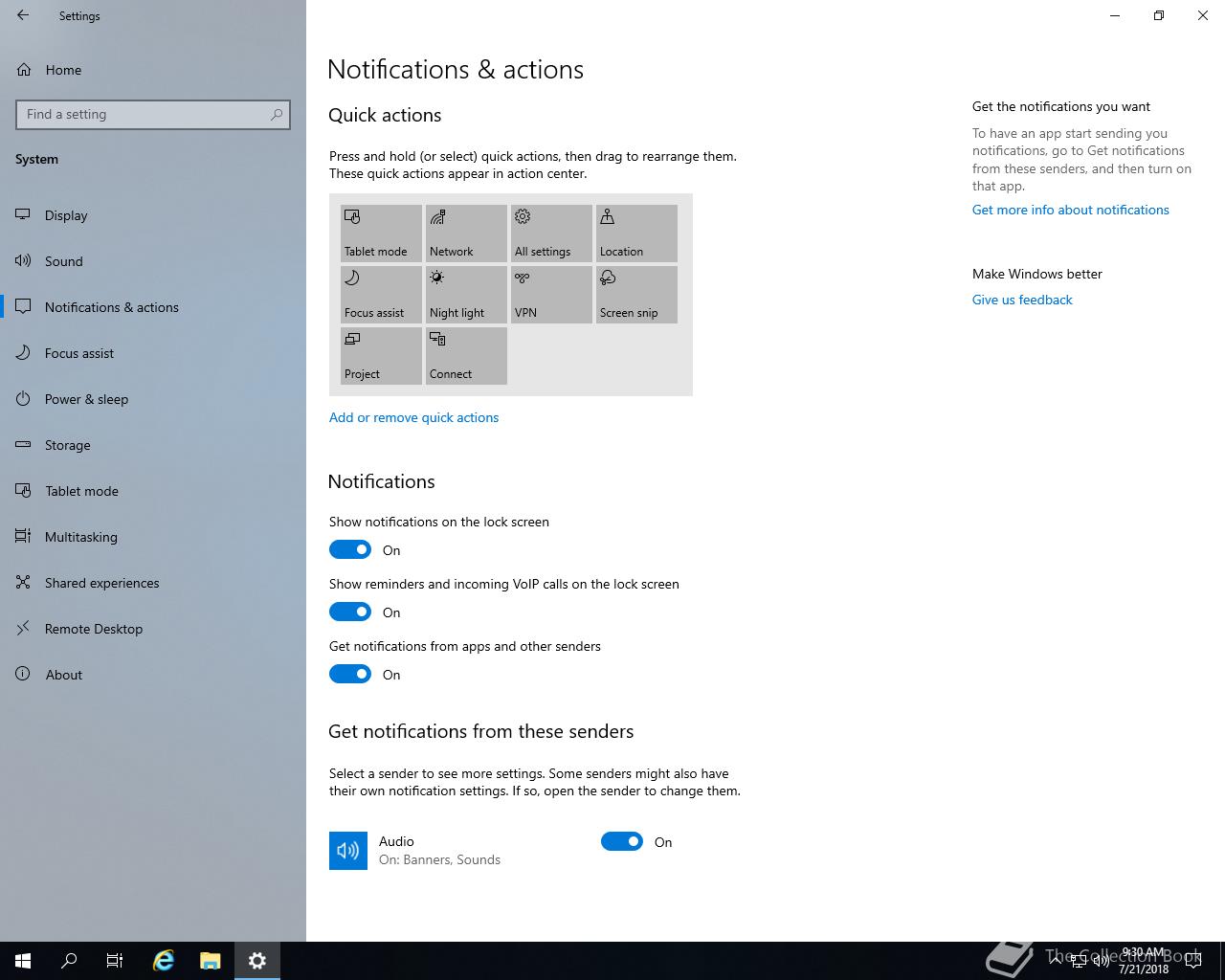Open Add or remove quick actions link
1225x980 pixels.
[413, 417]
